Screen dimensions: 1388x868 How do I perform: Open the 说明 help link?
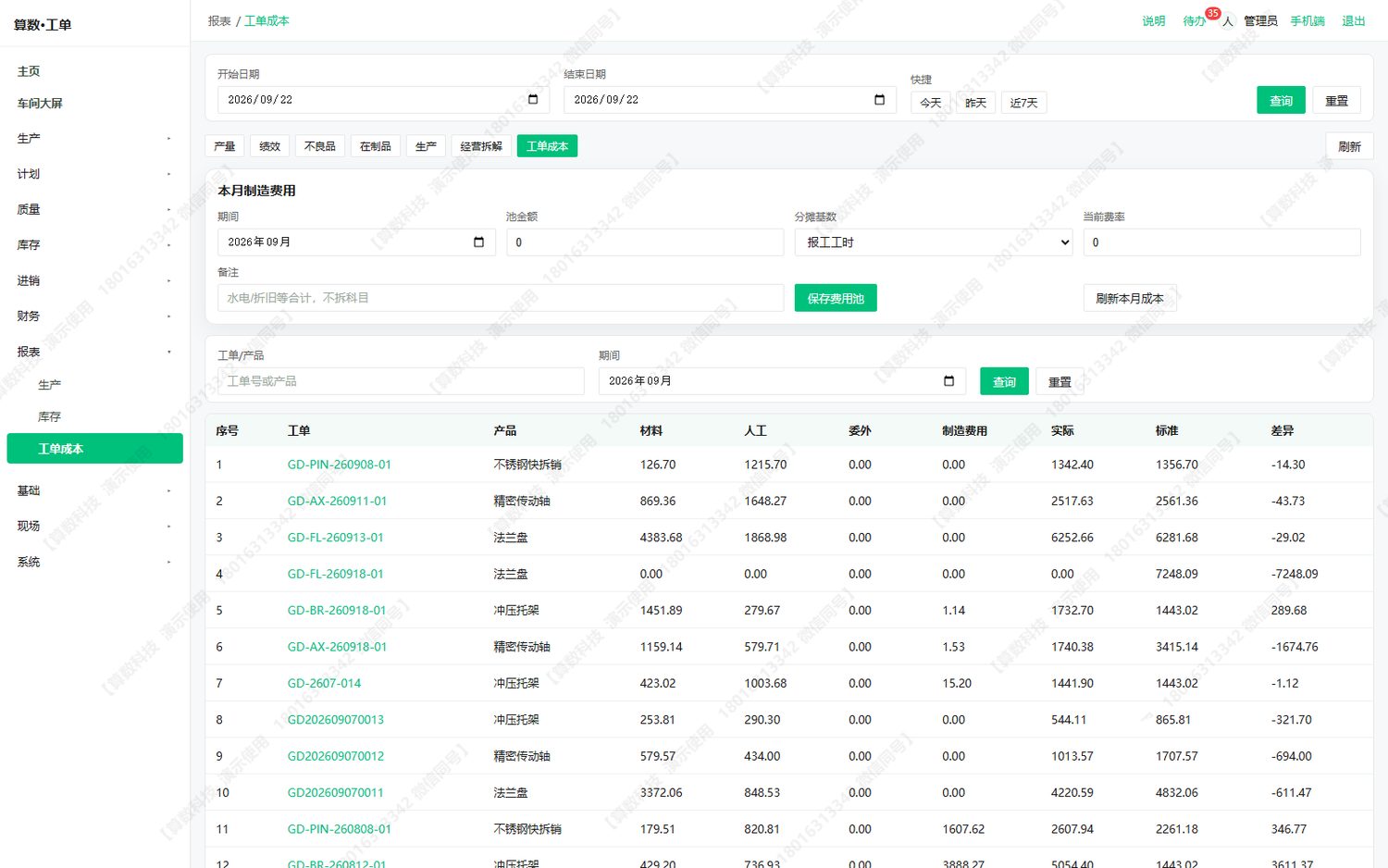click(x=1154, y=21)
